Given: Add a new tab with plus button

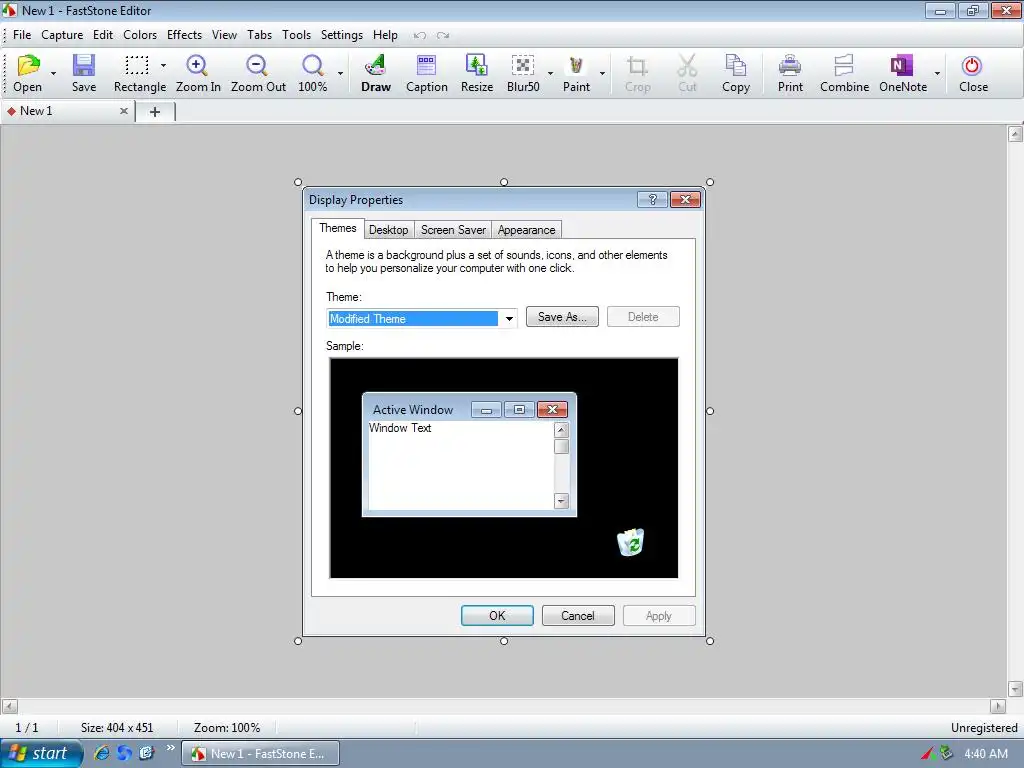Looking at the screenshot, I should [155, 112].
